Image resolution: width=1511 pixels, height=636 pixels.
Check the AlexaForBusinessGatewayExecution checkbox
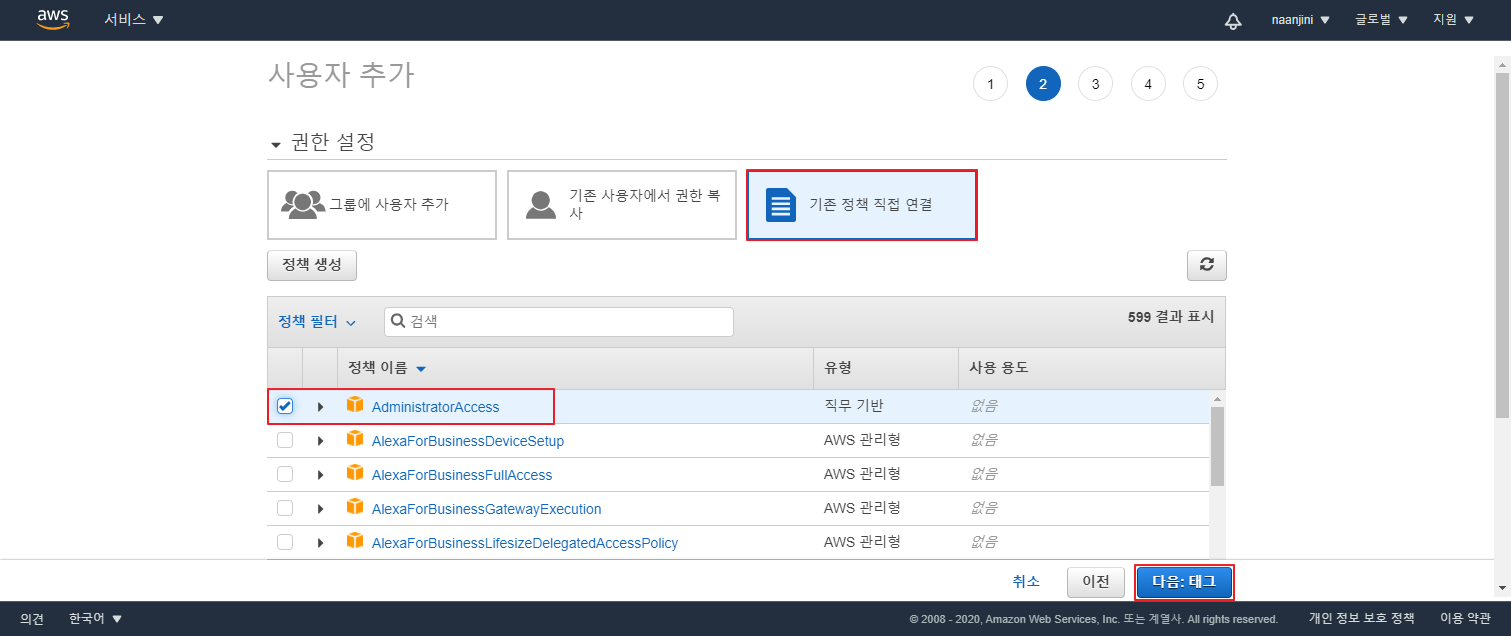click(x=285, y=508)
